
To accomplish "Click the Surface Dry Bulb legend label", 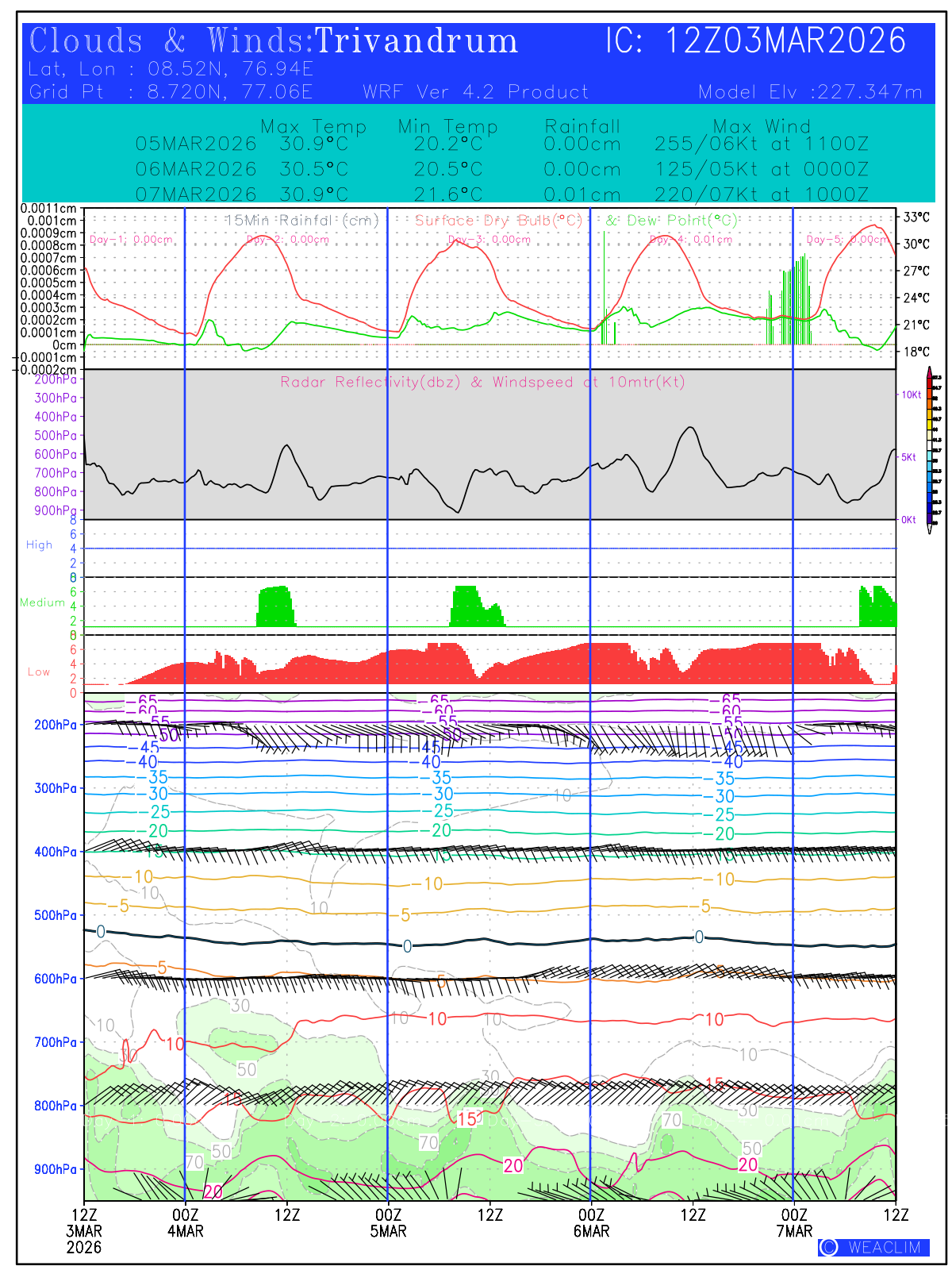I will coord(498,221).
